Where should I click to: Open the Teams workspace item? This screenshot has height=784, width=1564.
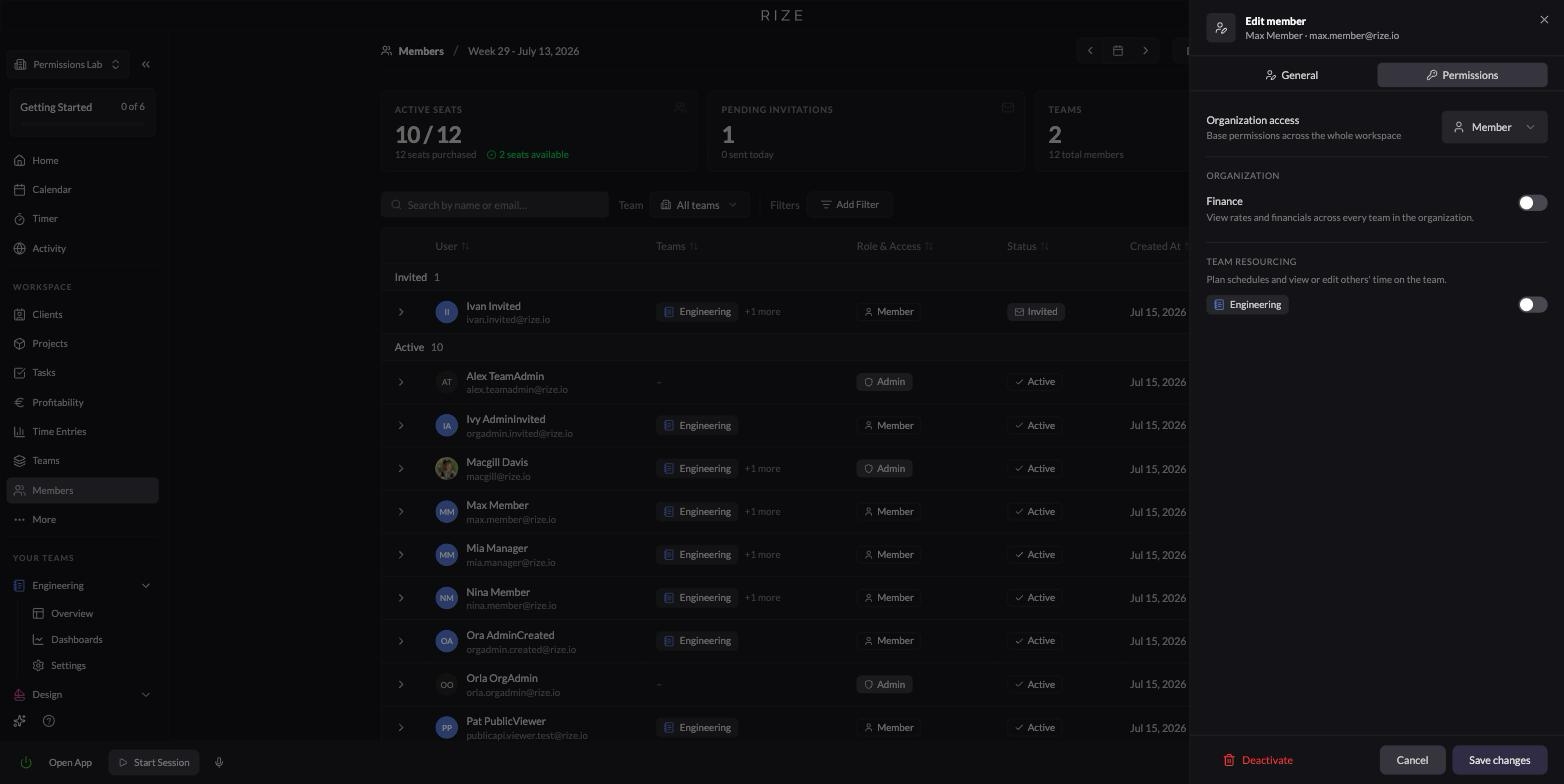point(82,460)
